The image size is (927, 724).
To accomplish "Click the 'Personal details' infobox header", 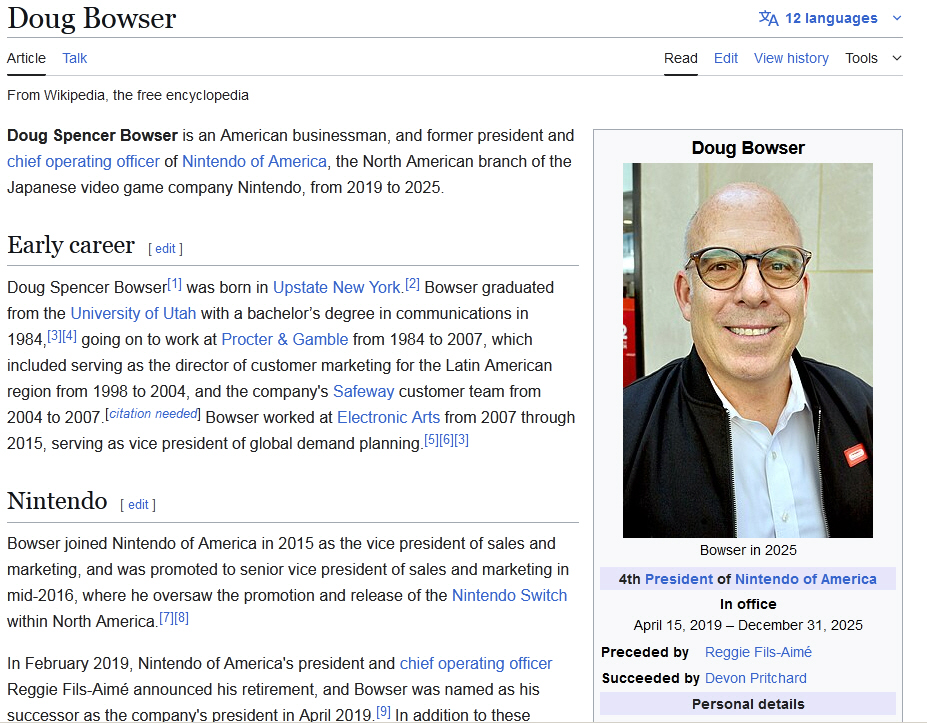I will 748,704.
